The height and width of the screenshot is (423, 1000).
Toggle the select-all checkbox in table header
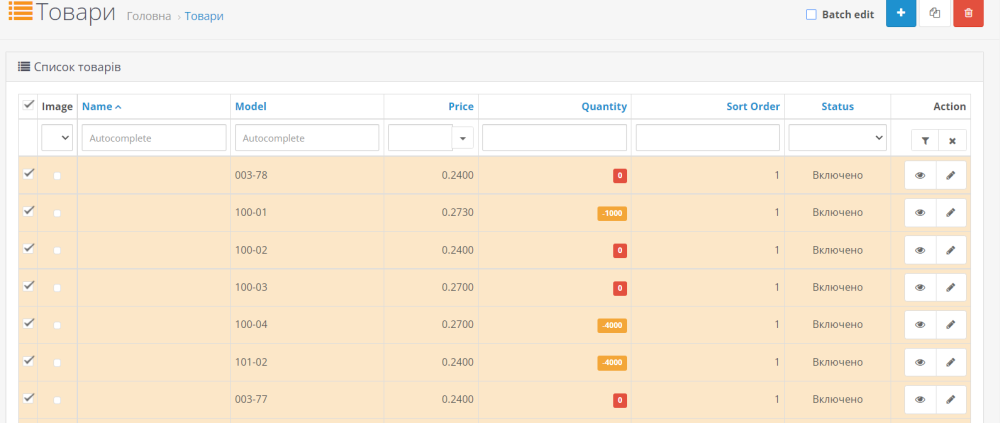[28, 105]
